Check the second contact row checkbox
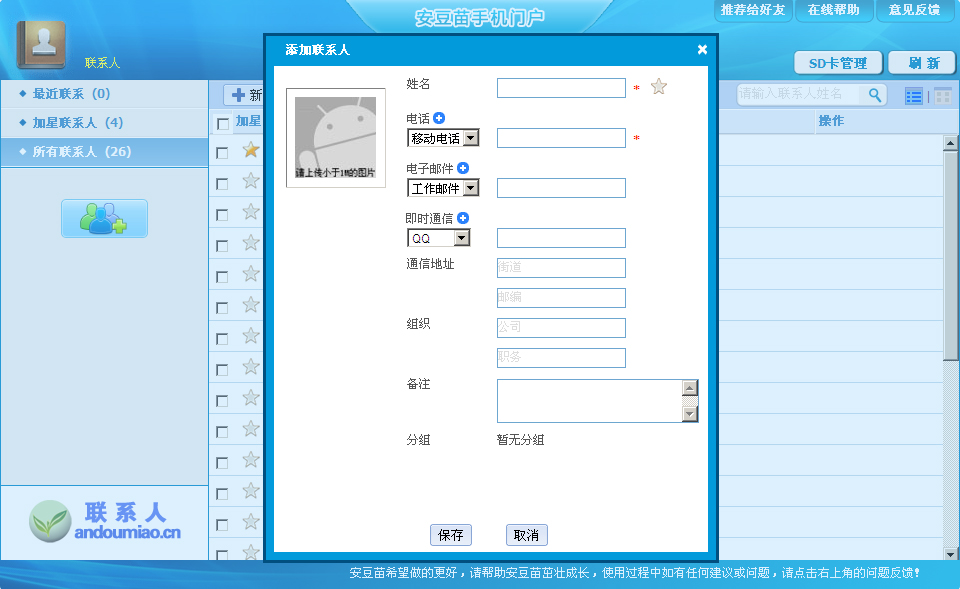This screenshot has height=589, width=960. (222, 184)
